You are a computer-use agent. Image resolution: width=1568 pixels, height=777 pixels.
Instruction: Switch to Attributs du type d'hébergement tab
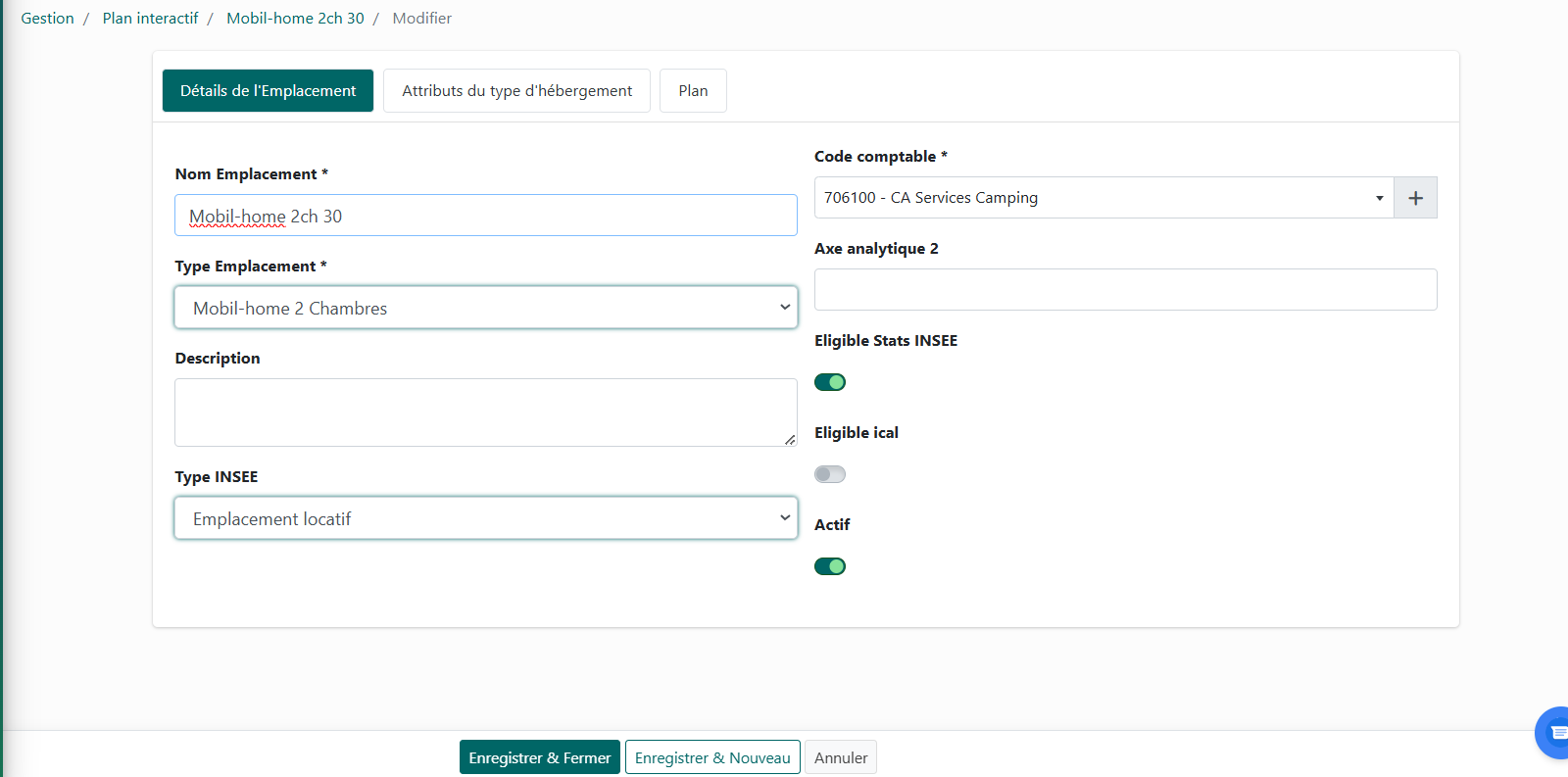click(x=516, y=91)
